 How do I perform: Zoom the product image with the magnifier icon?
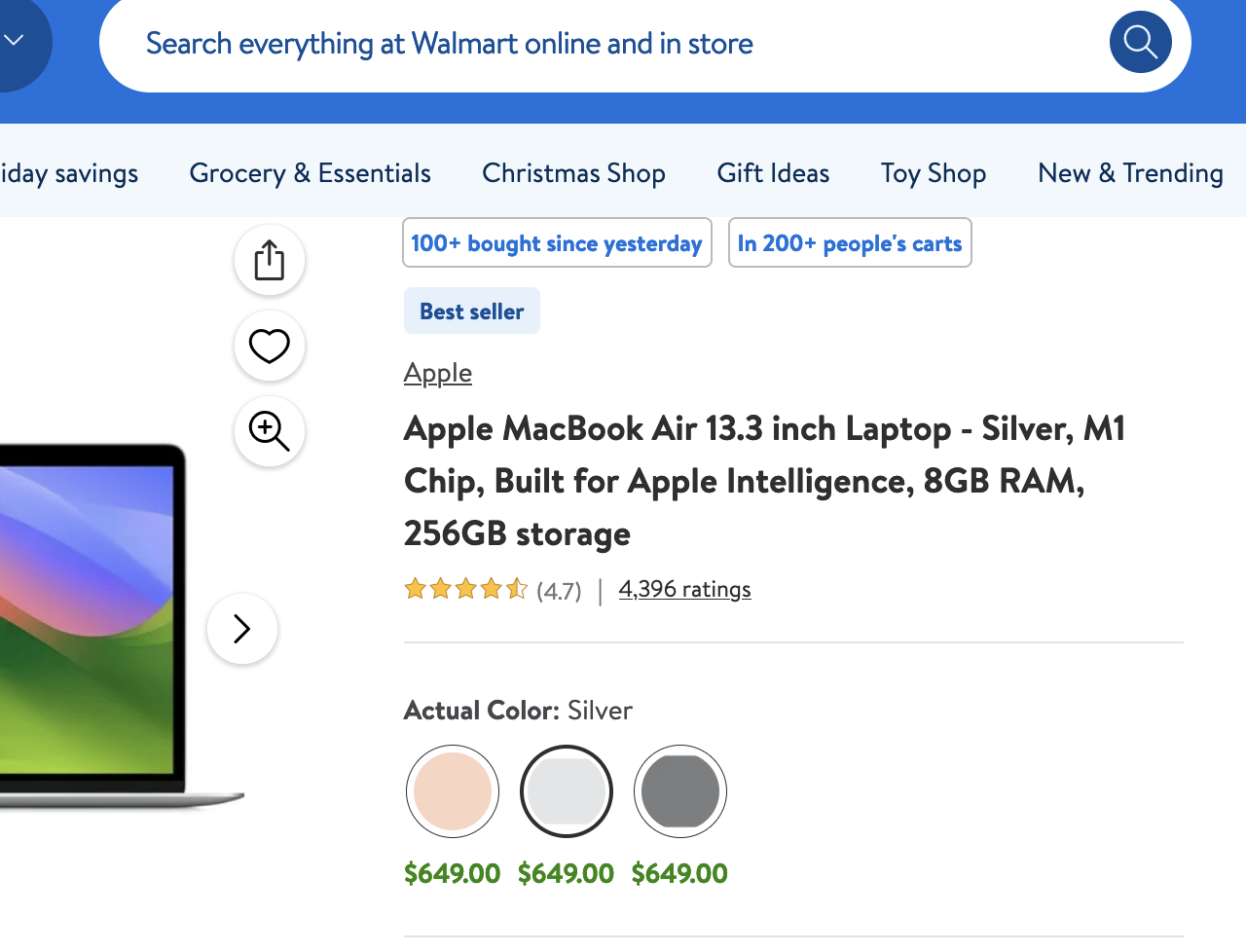click(x=269, y=430)
